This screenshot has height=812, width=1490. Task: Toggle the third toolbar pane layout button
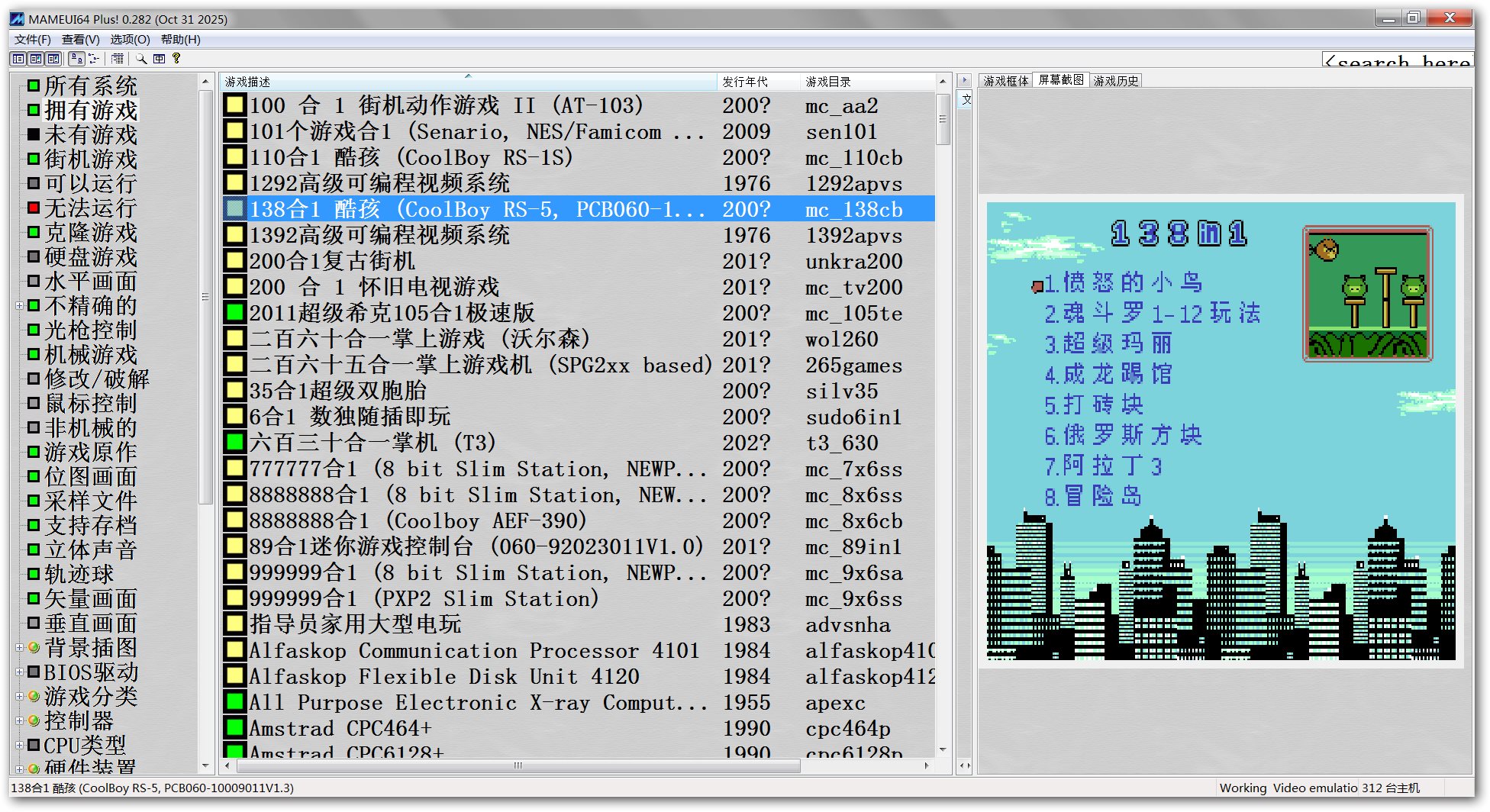pos(53,59)
